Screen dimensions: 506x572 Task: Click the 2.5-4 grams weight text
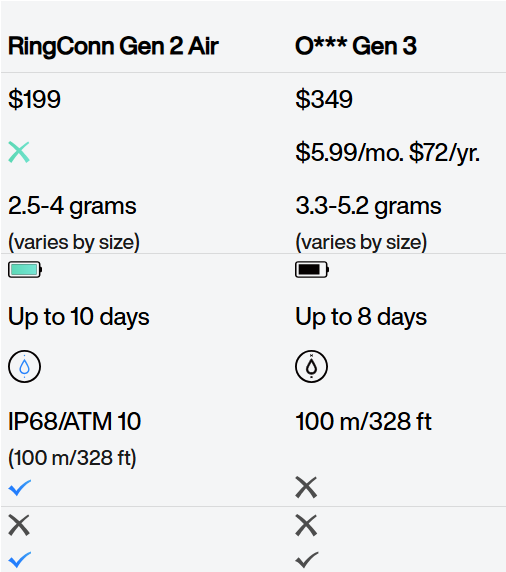72,206
